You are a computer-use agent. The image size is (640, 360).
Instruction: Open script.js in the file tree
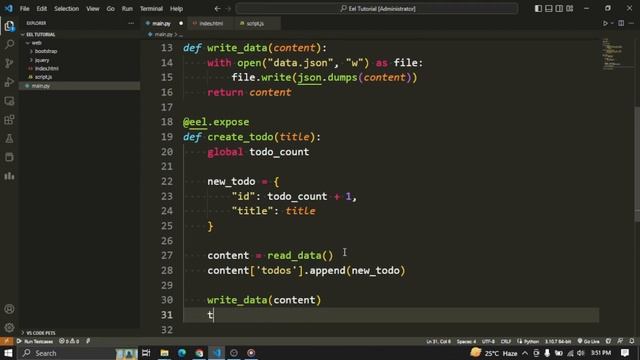tap(80, 77)
